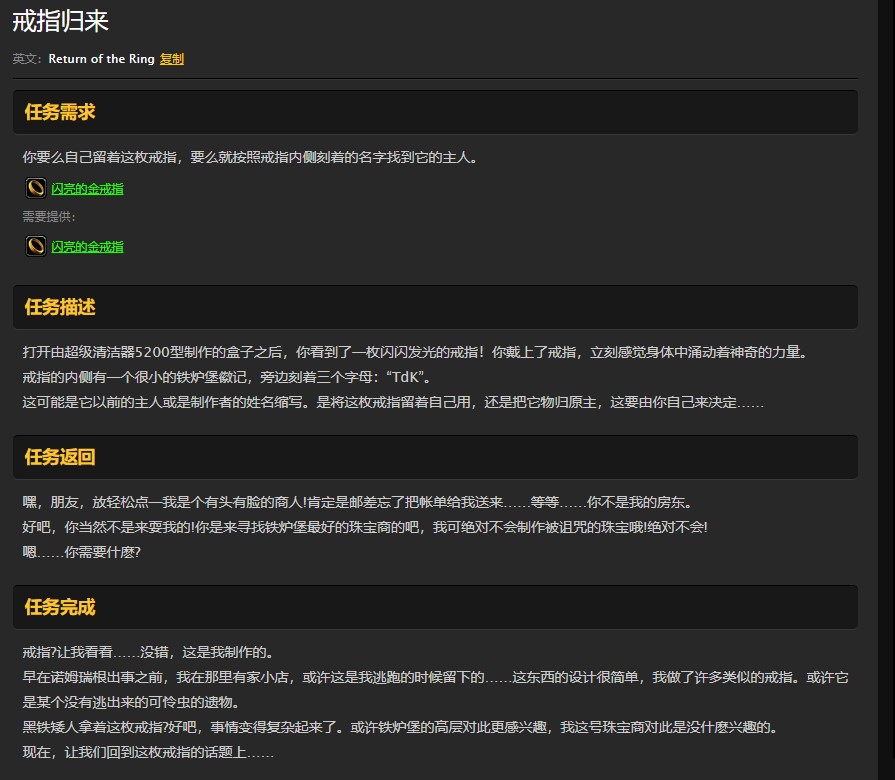The image size is (895, 780).
Task: Click the gold ring icon under 任务需求
Action: coord(35,188)
